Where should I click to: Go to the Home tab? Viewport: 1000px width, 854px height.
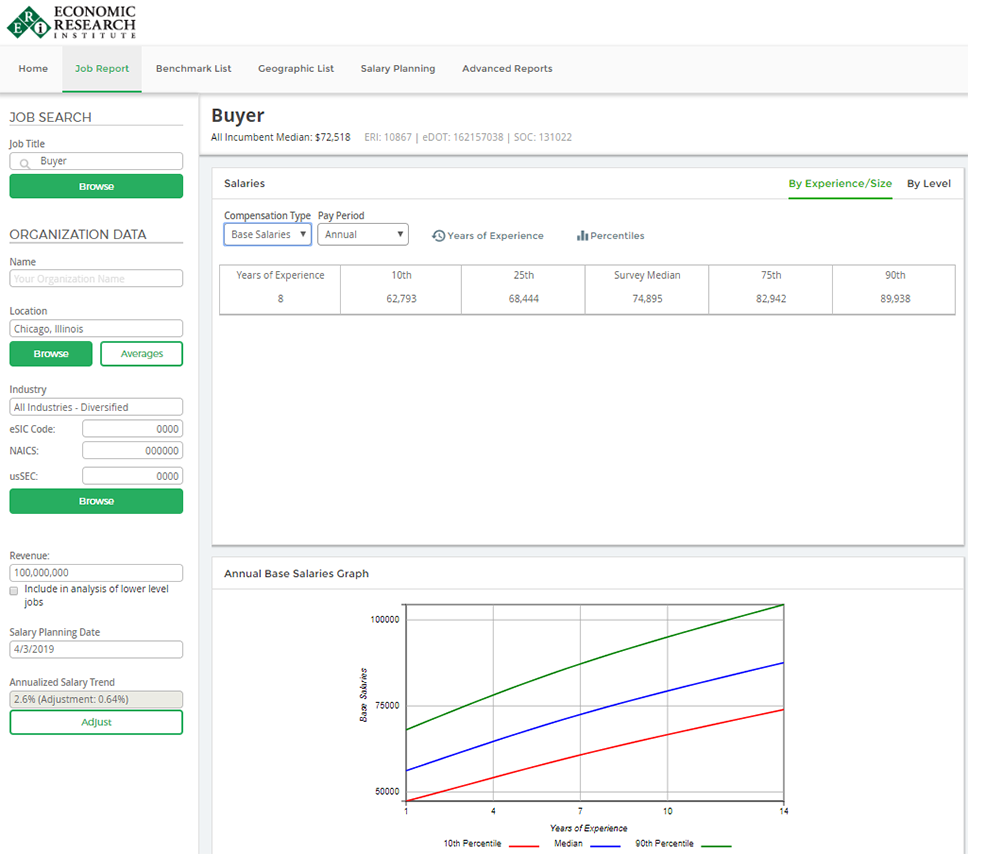(x=33, y=68)
